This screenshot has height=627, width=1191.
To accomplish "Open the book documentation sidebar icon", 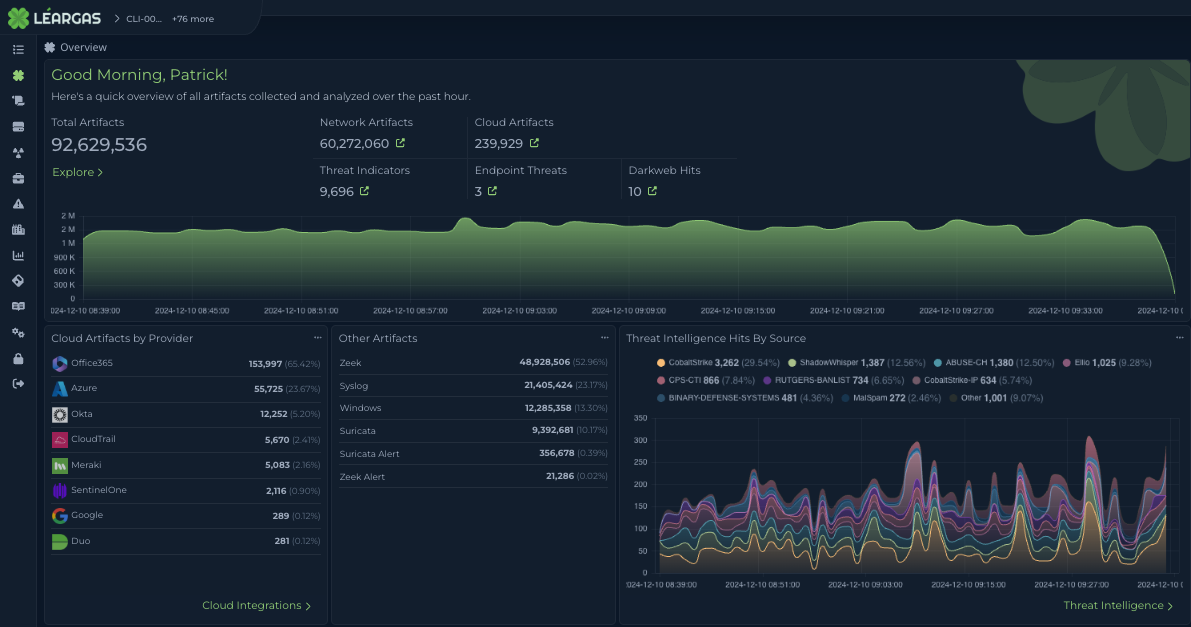I will [18, 306].
